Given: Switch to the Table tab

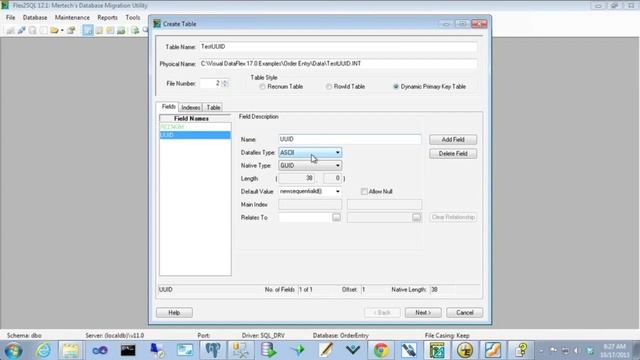Looking at the screenshot, I should point(213,107).
